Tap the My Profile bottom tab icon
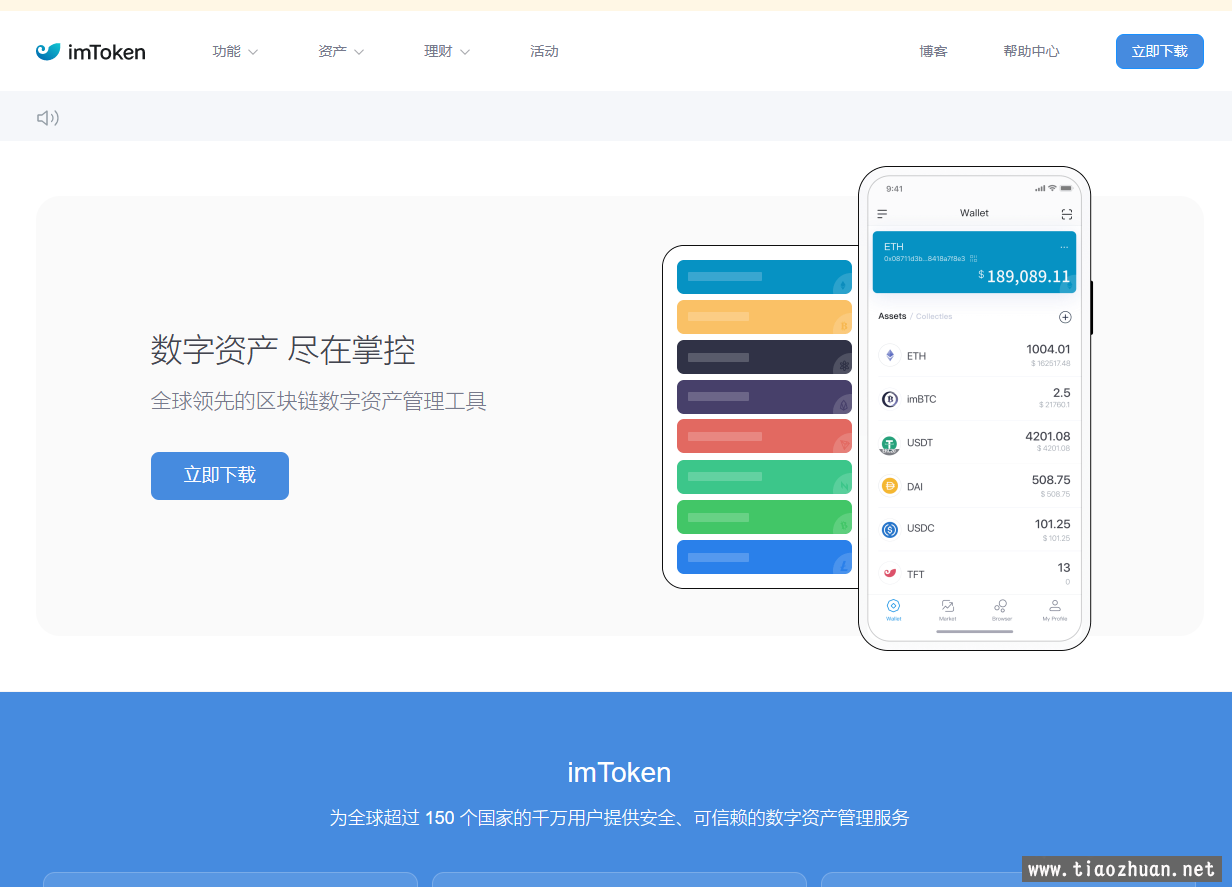Image resolution: width=1232 pixels, height=887 pixels. click(x=1055, y=606)
